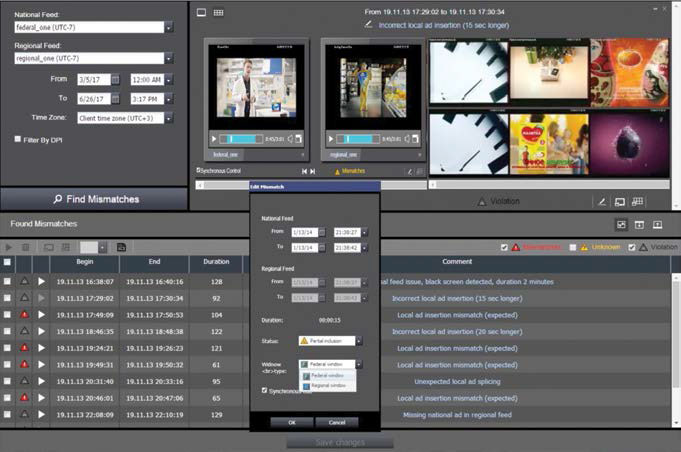Image resolution: width=681 pixels, height=452 pixels.
Task: Mute the regional_one player speaker icon
Action: 406,139
